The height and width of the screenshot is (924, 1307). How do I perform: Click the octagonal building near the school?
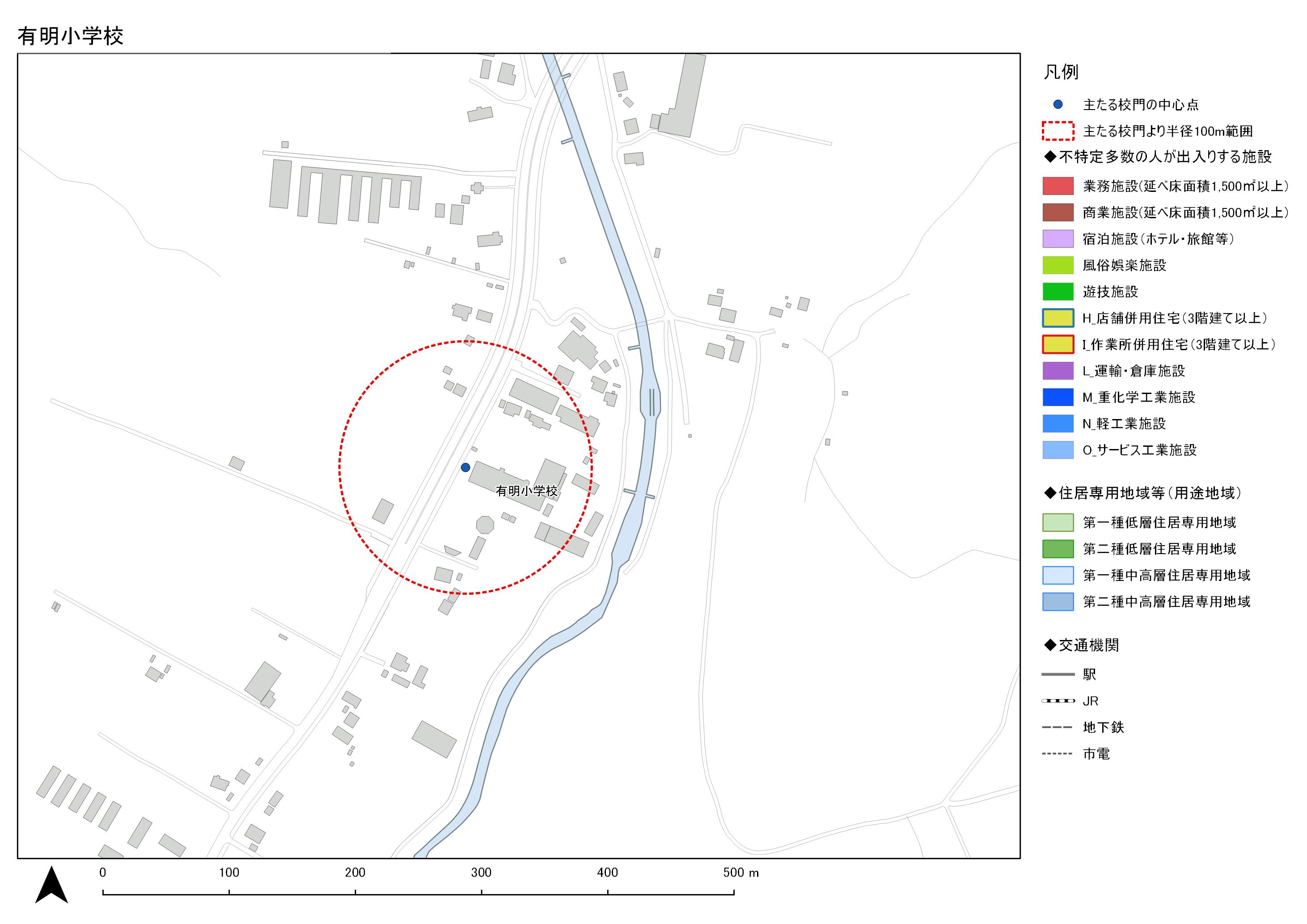[x=485, y=524]
